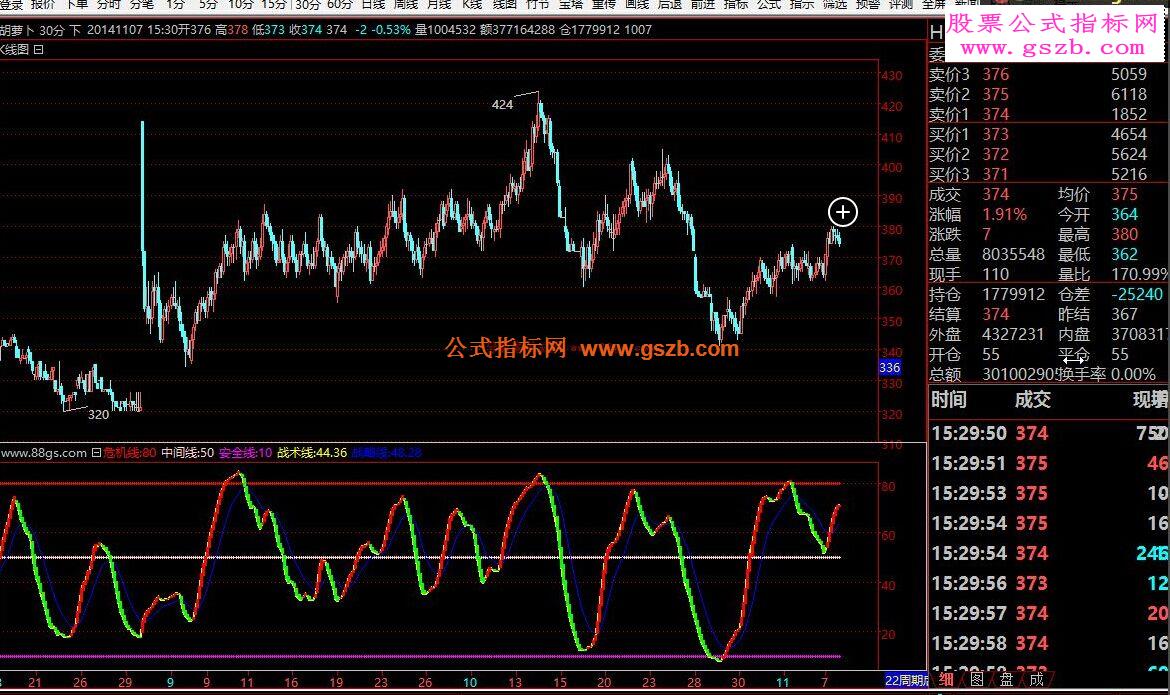Viewport: 1170px width, 695px height.
Task: Click the 336 price marker on axis
Action: click(x=889, y=367)
